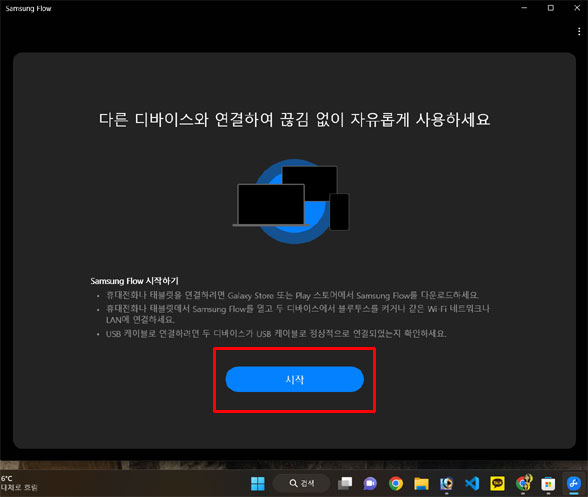
Task: Open Task View from the taskbar
Action: [x=345, y=483]
